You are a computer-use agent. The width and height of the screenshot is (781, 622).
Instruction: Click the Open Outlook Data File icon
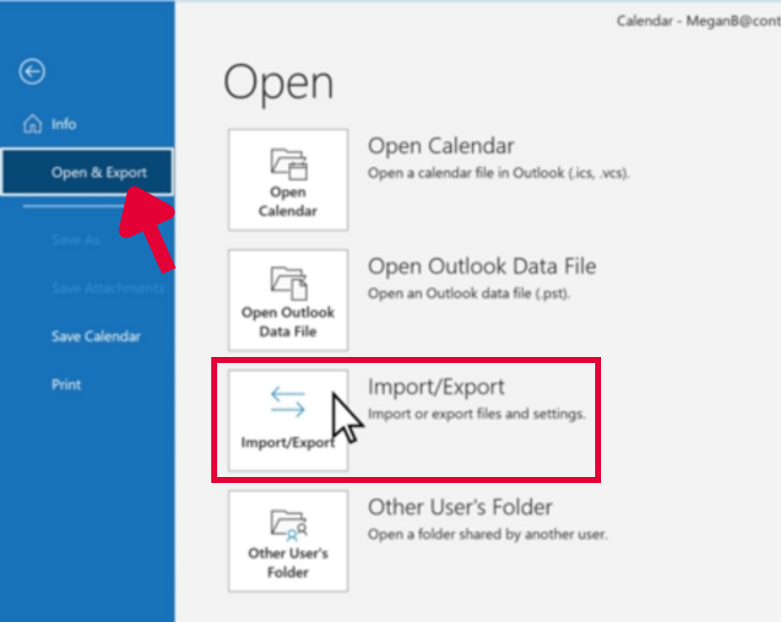coord(288,283)
